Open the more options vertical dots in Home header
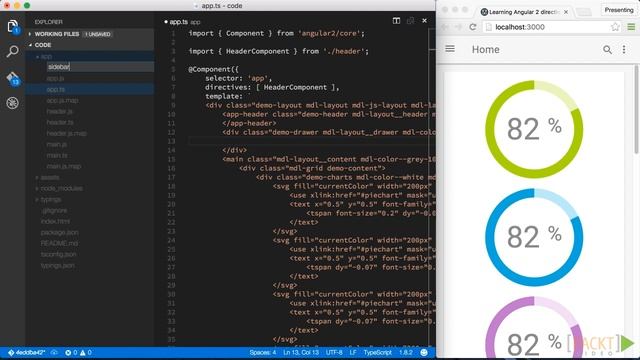 point(624,50)
